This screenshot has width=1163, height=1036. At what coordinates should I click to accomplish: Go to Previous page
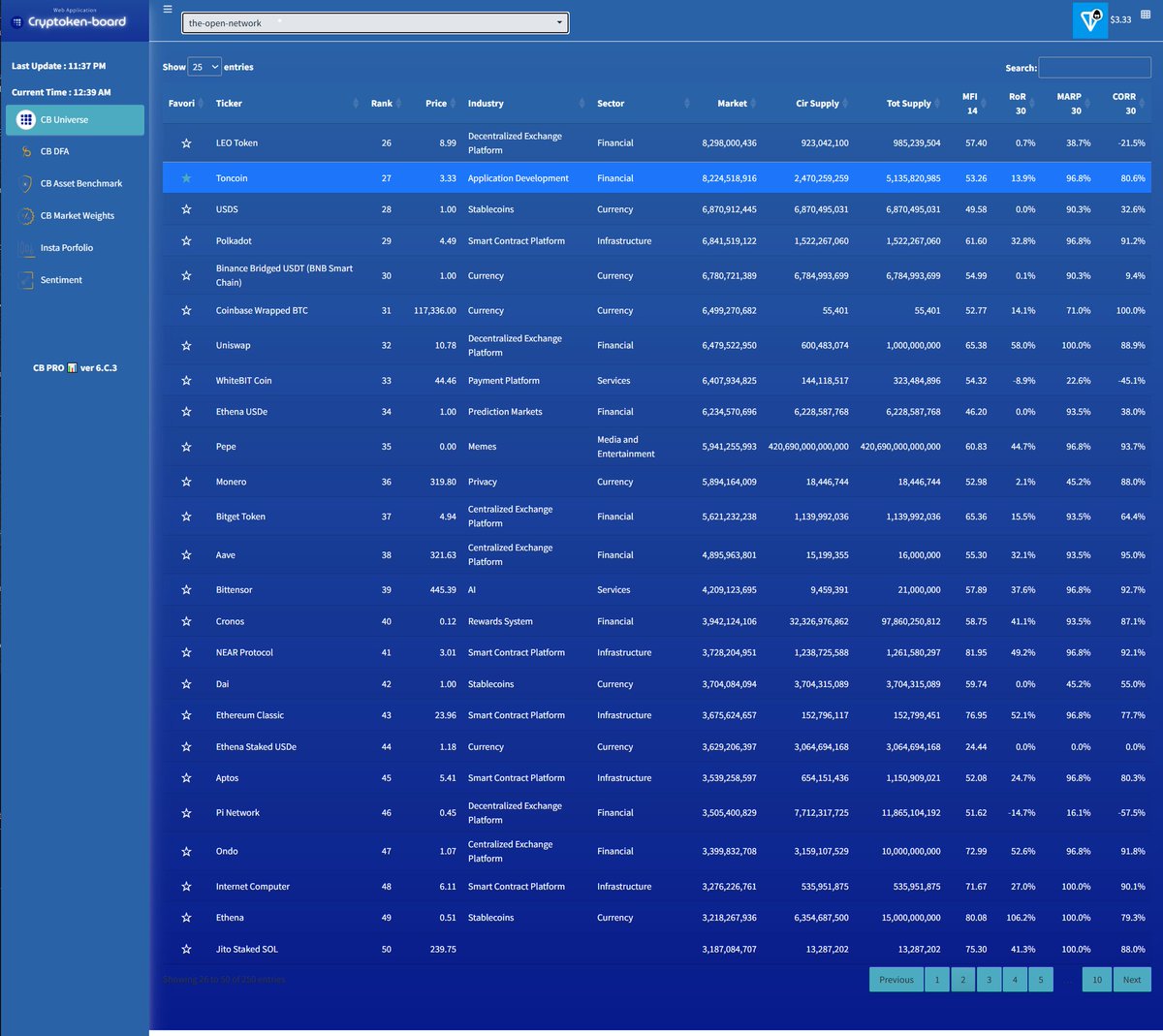point(896,980)
